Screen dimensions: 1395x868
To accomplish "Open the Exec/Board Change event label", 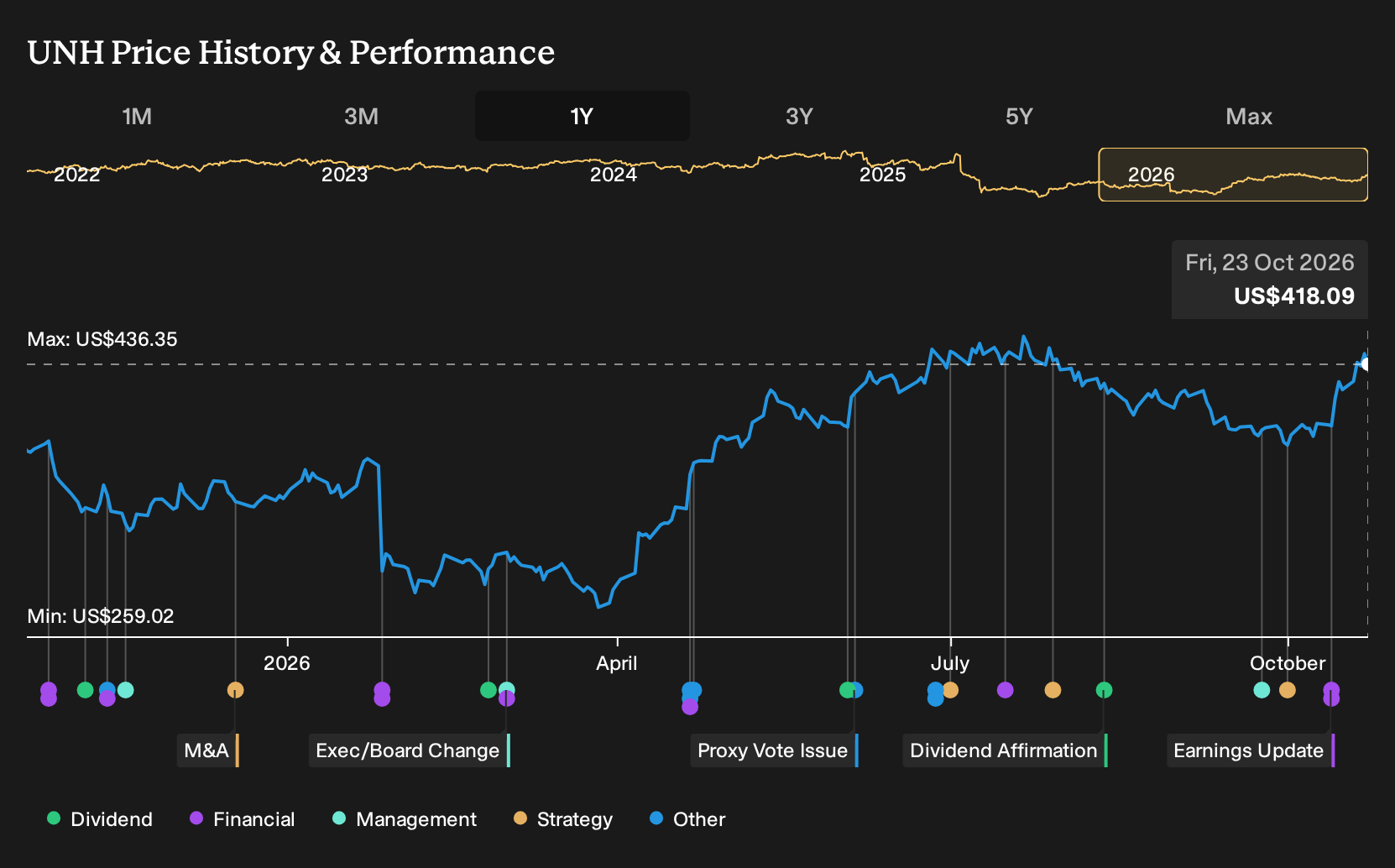I will 410,750.
